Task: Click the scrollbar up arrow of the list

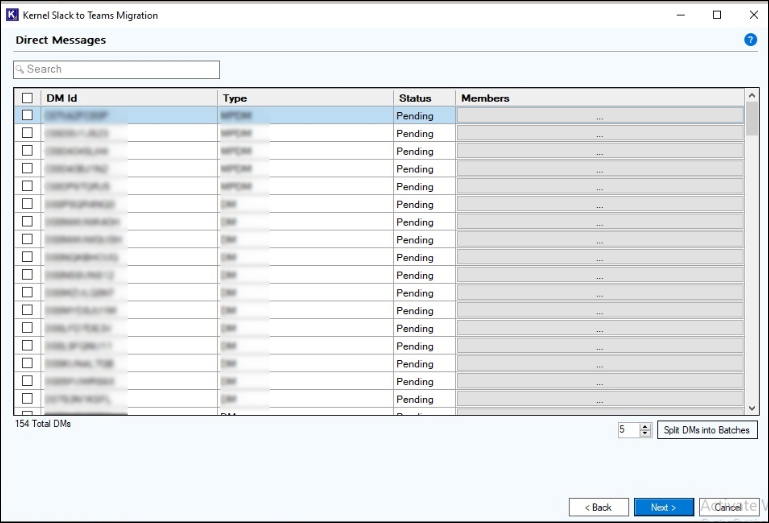Action: point(752,95)
